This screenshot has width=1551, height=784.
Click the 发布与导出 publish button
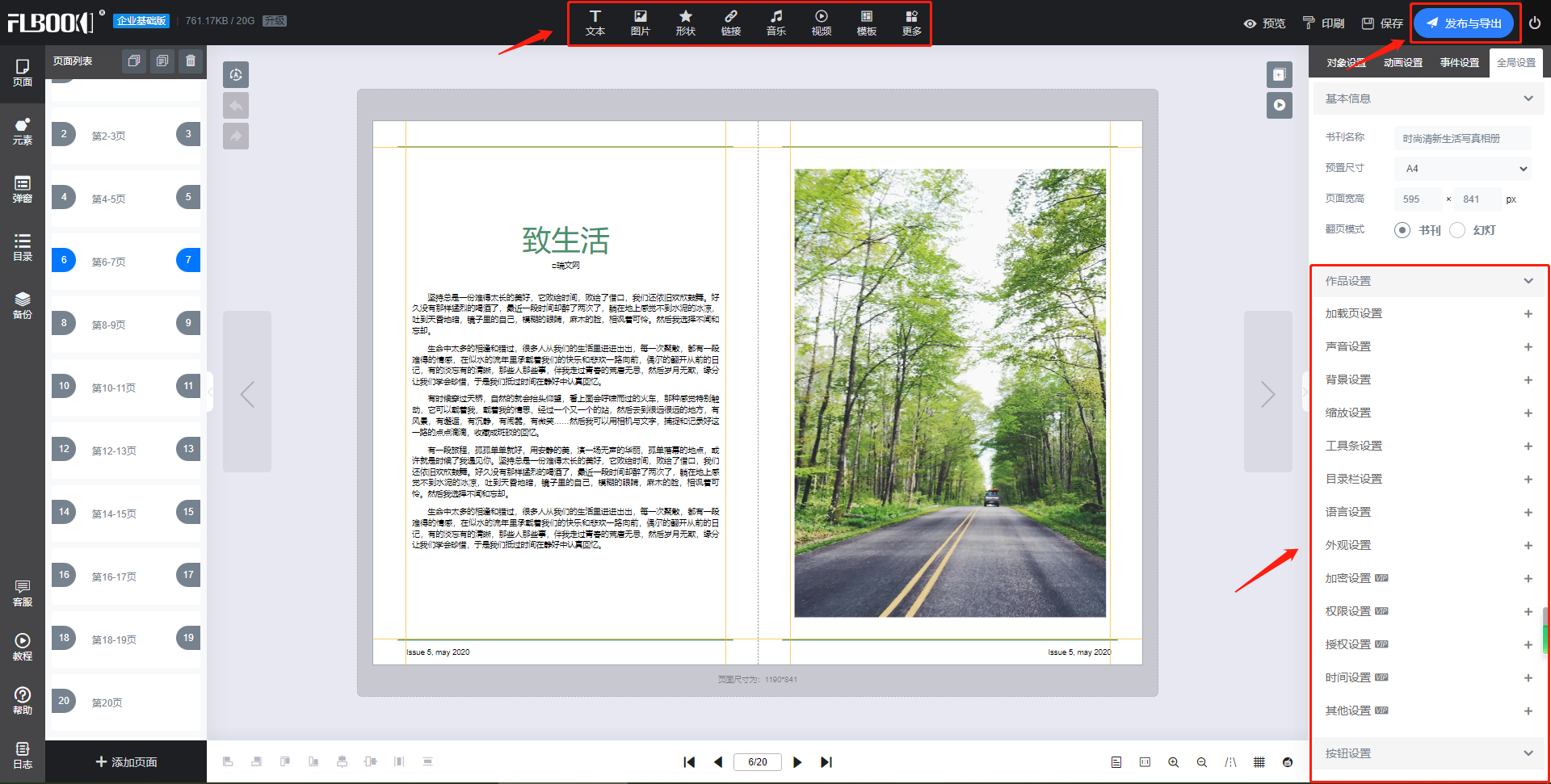point(1464,23)
